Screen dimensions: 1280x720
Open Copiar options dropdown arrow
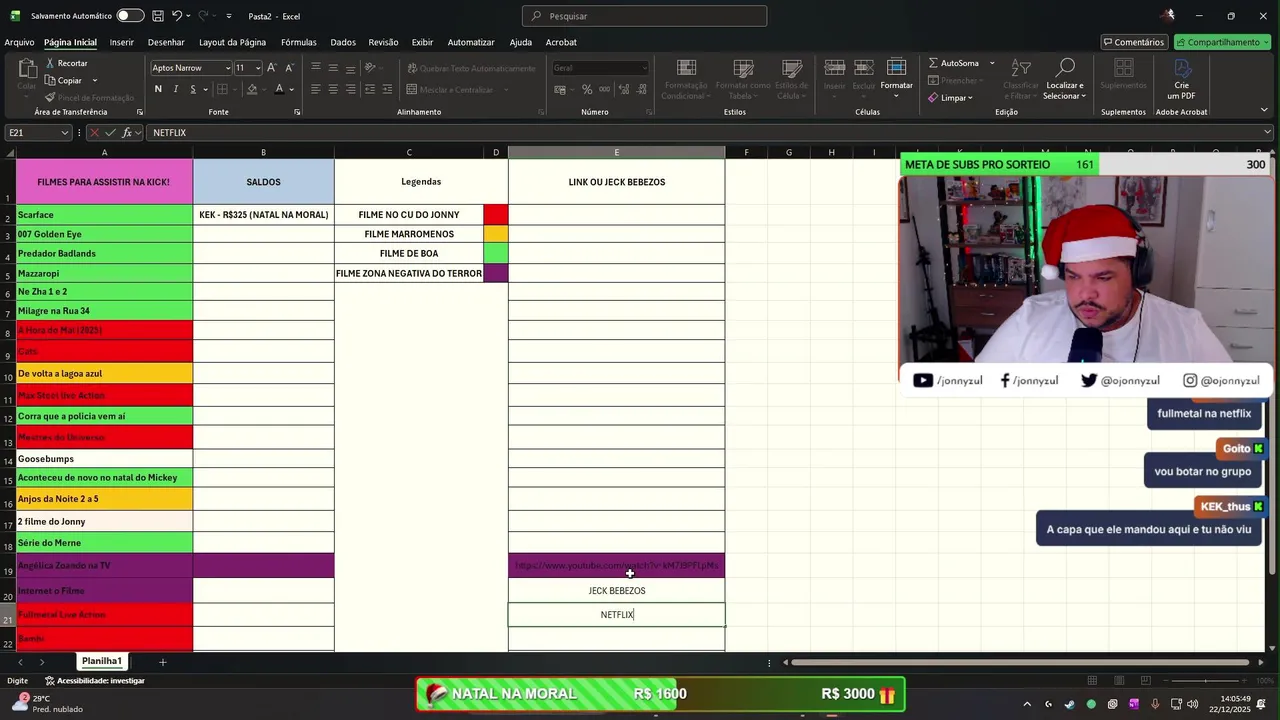point(95,80)
